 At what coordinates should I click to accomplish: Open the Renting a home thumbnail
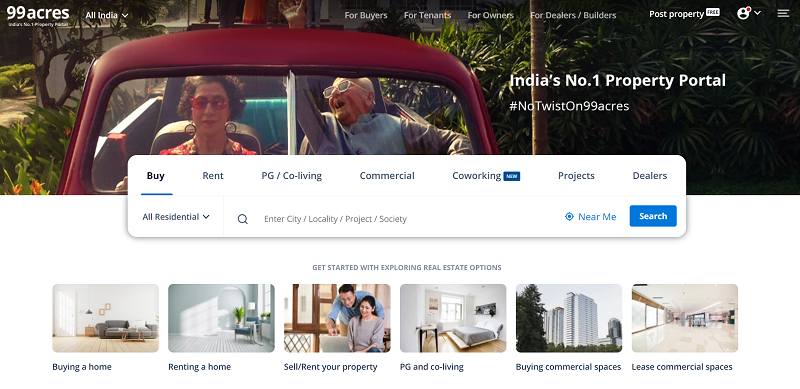point(221,318)
